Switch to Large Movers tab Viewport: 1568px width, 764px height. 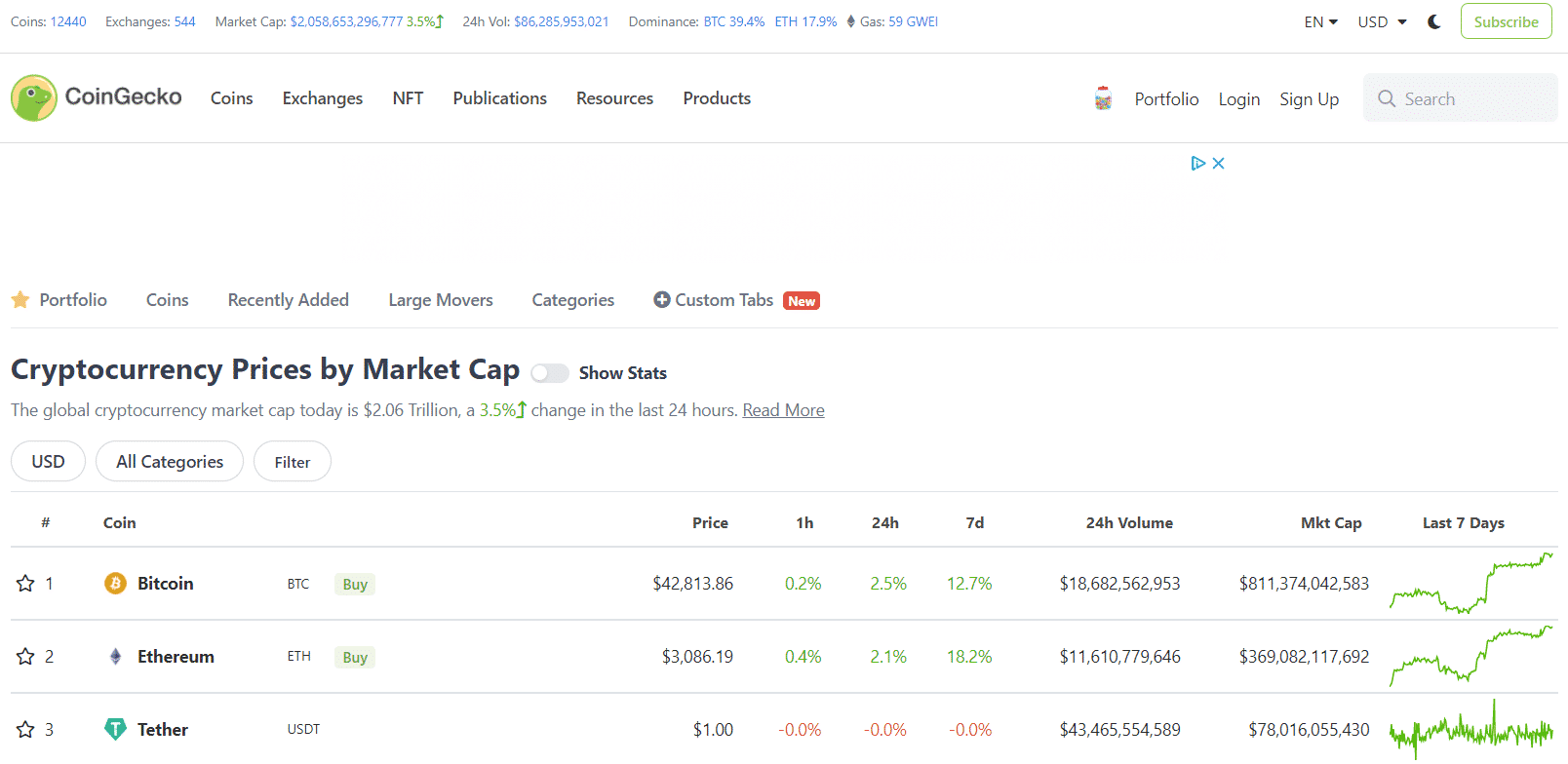tap(441, 300)
